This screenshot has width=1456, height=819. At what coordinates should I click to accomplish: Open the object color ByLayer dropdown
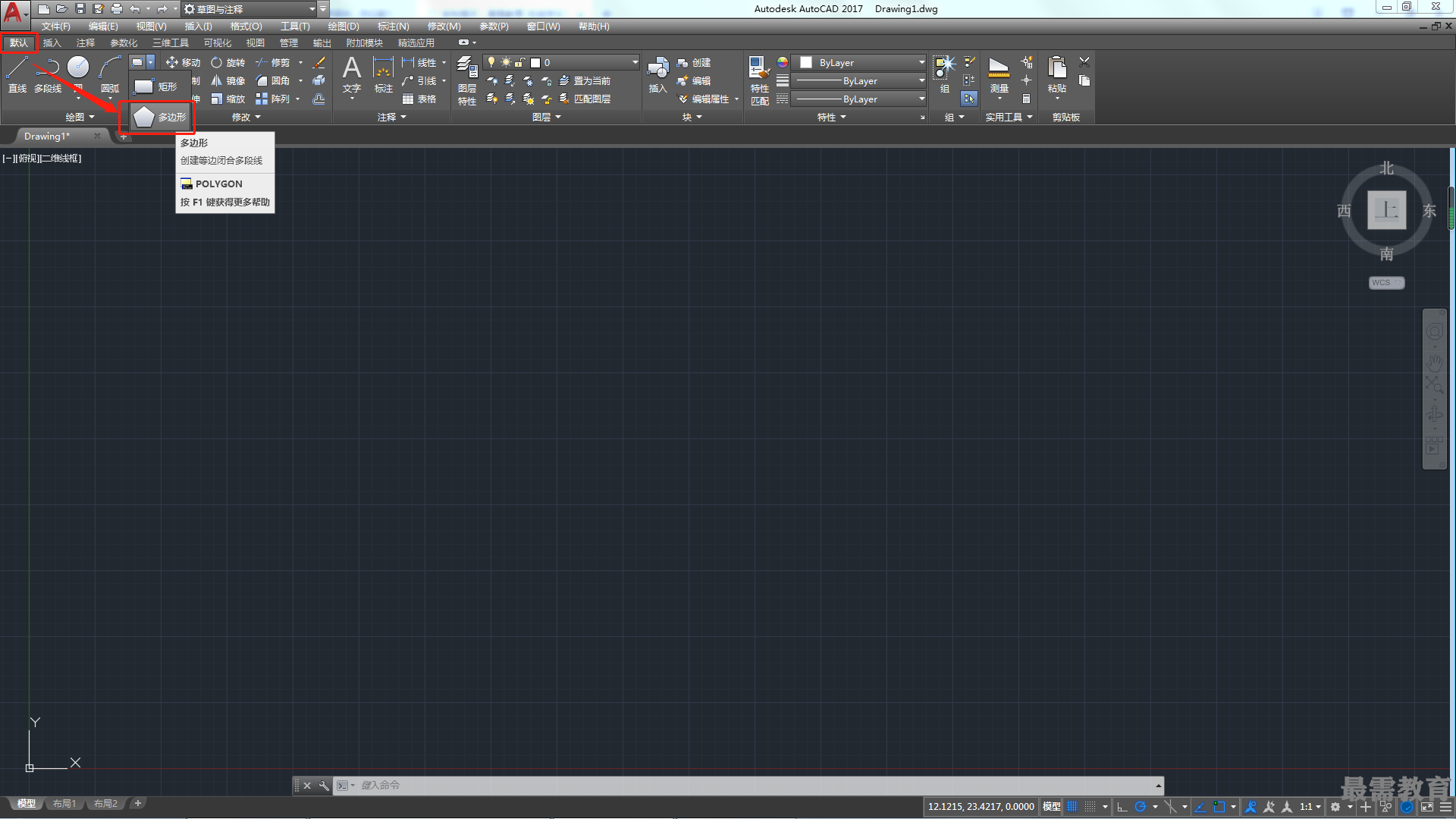(x=859, y=63)
